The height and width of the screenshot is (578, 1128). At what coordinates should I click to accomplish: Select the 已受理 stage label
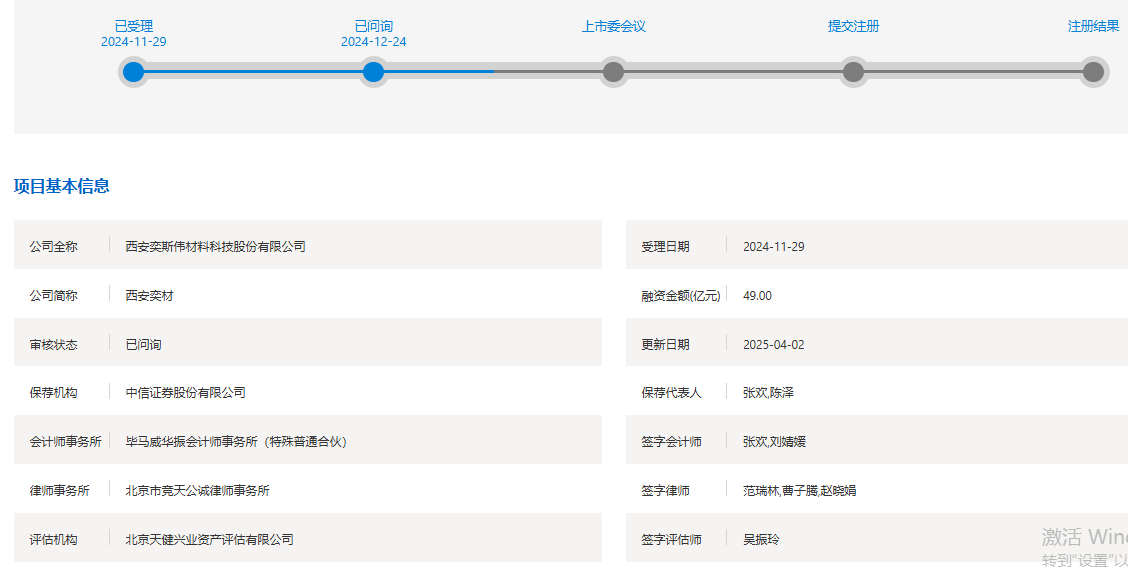point(134,27)
